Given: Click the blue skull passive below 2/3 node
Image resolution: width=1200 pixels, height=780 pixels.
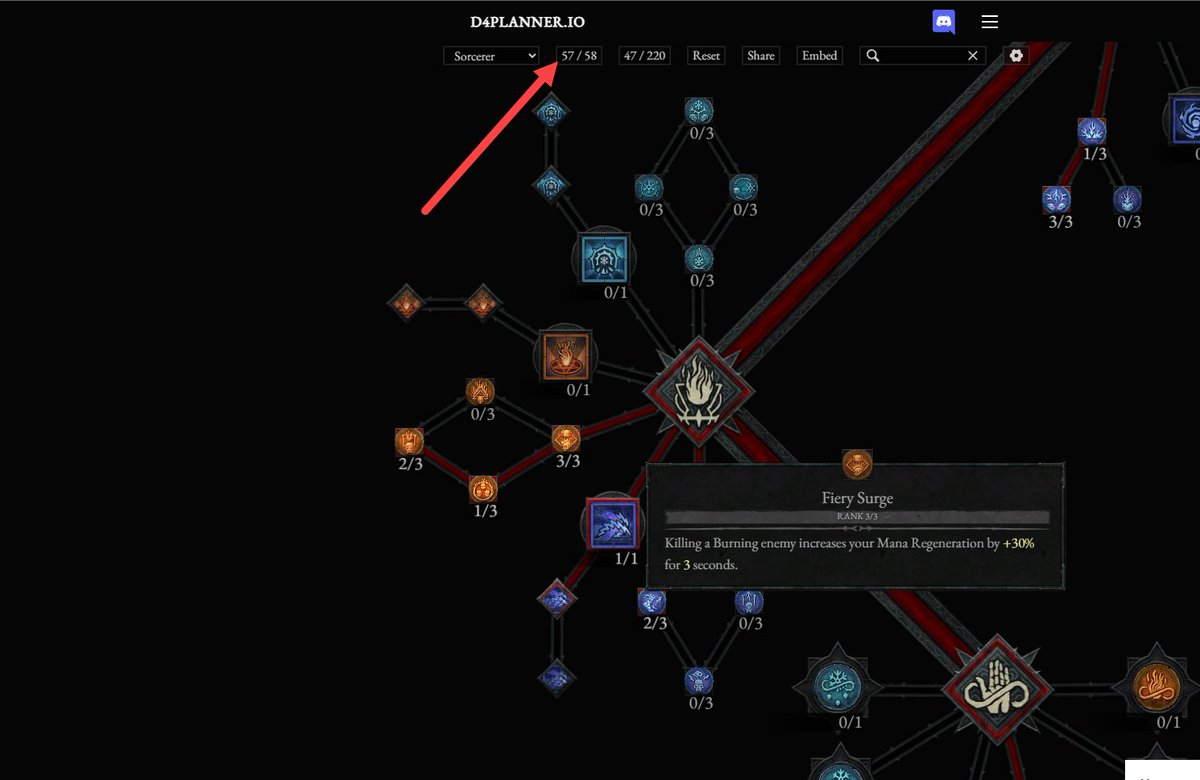Looking at the screenshot, I should tap(699, 681).
